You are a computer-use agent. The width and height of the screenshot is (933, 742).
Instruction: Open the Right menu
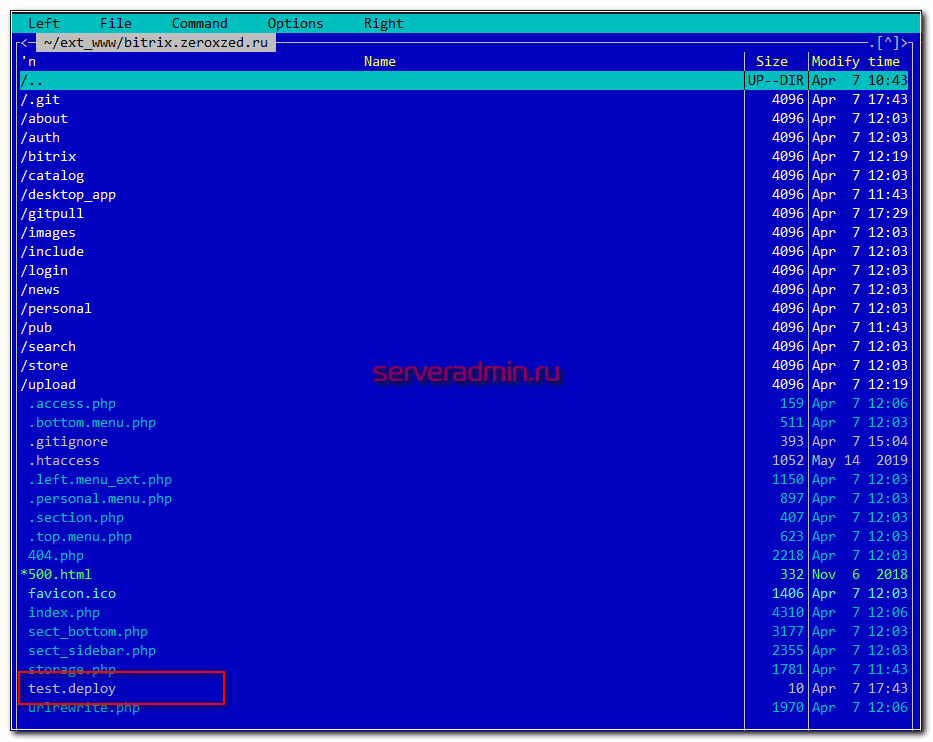click(383, 23)
